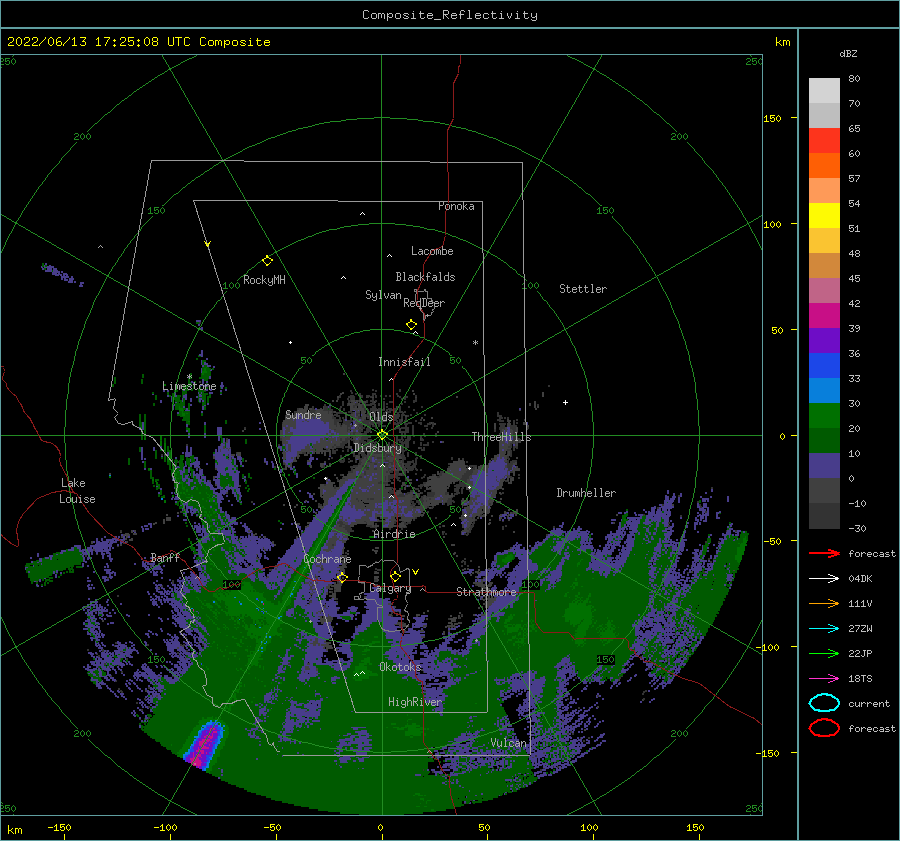The height and width of the screenshot is (841, 900).
Task: Click yellow diamond marker near Cochrane
Action: pyautogui.click(x=342, y=577)
